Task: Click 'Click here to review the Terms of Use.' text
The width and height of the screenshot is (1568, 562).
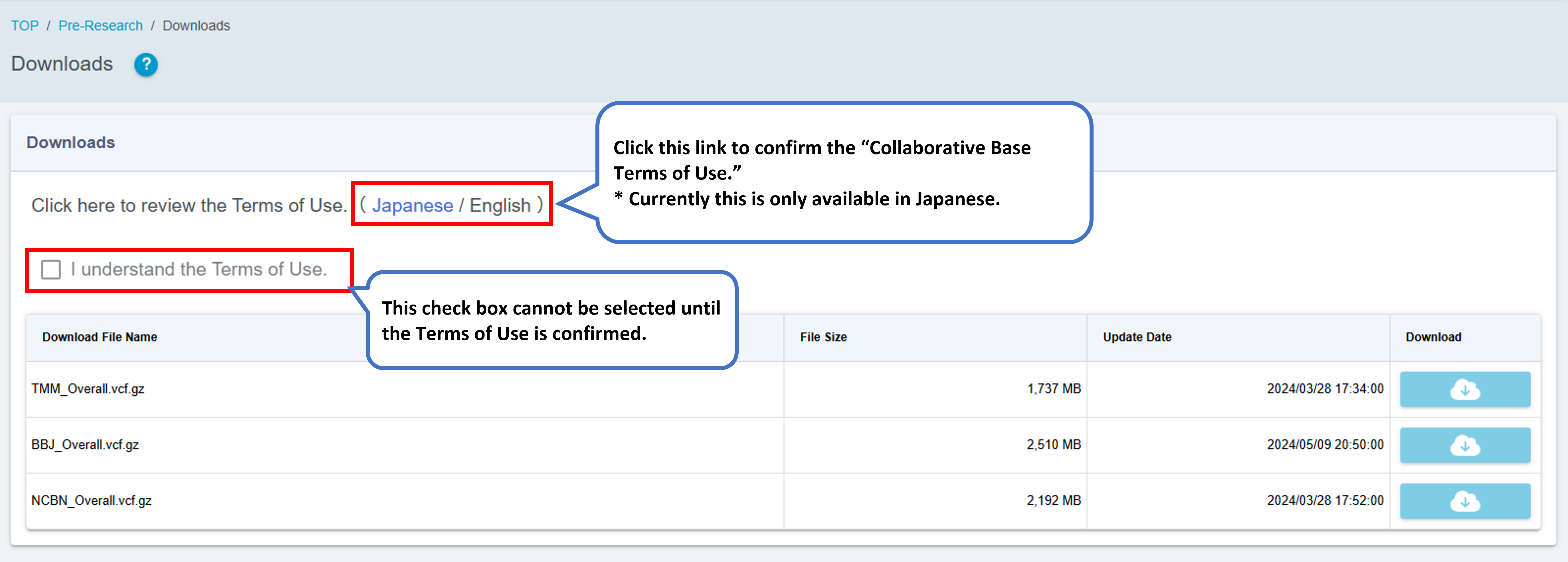Action: point(189,205)
